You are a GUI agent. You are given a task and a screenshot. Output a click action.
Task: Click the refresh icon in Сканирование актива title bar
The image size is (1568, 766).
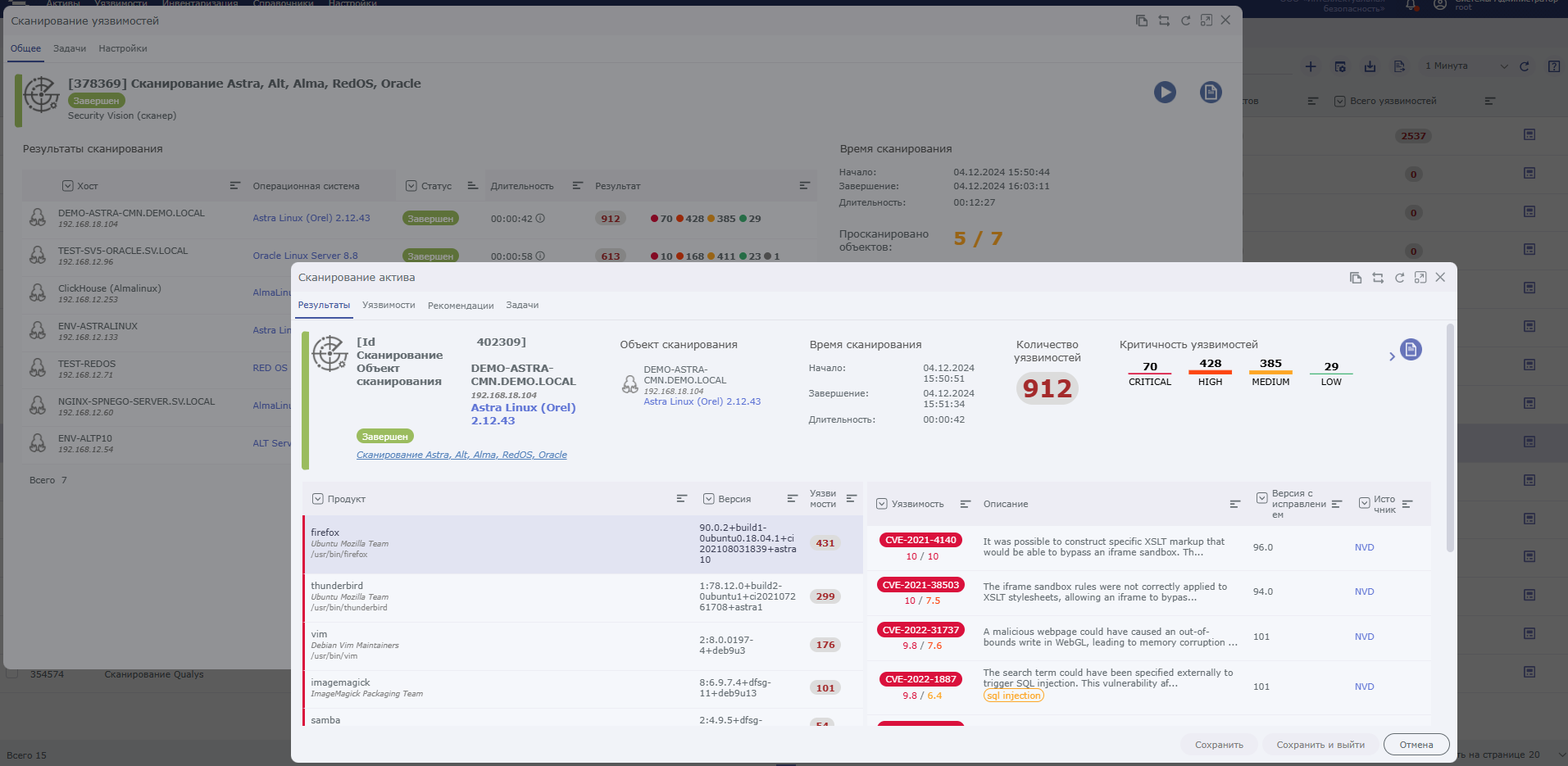1400,278
